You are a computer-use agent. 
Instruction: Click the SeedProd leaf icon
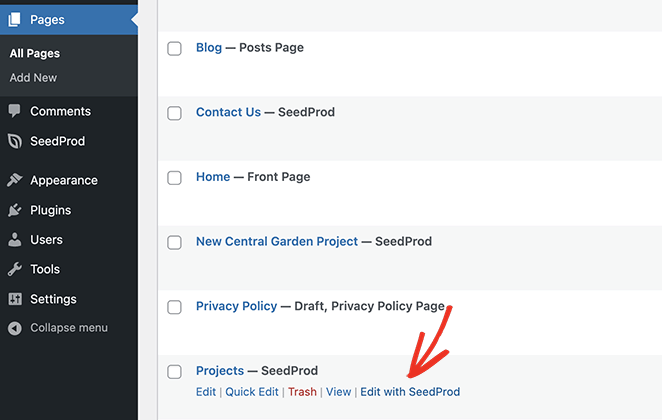(x=14, y=141)
